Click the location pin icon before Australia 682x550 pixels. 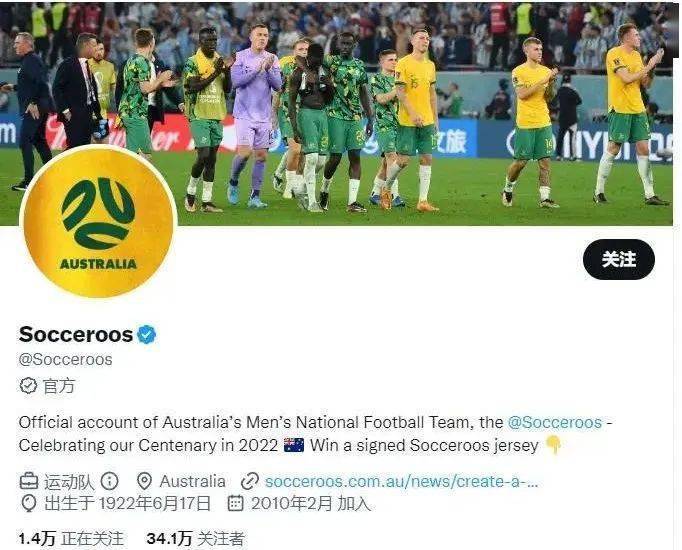point(144,481)
